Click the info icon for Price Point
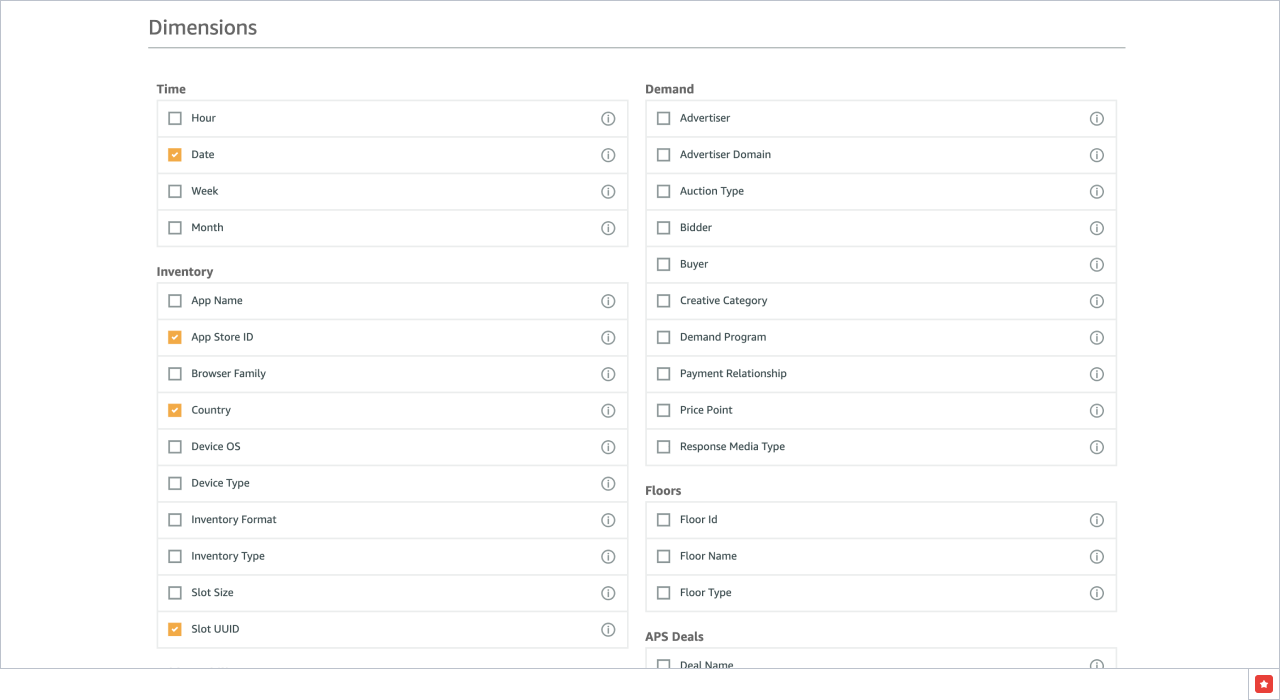The width and height of the screenshot is (1280, 700). click(1096, 411)
